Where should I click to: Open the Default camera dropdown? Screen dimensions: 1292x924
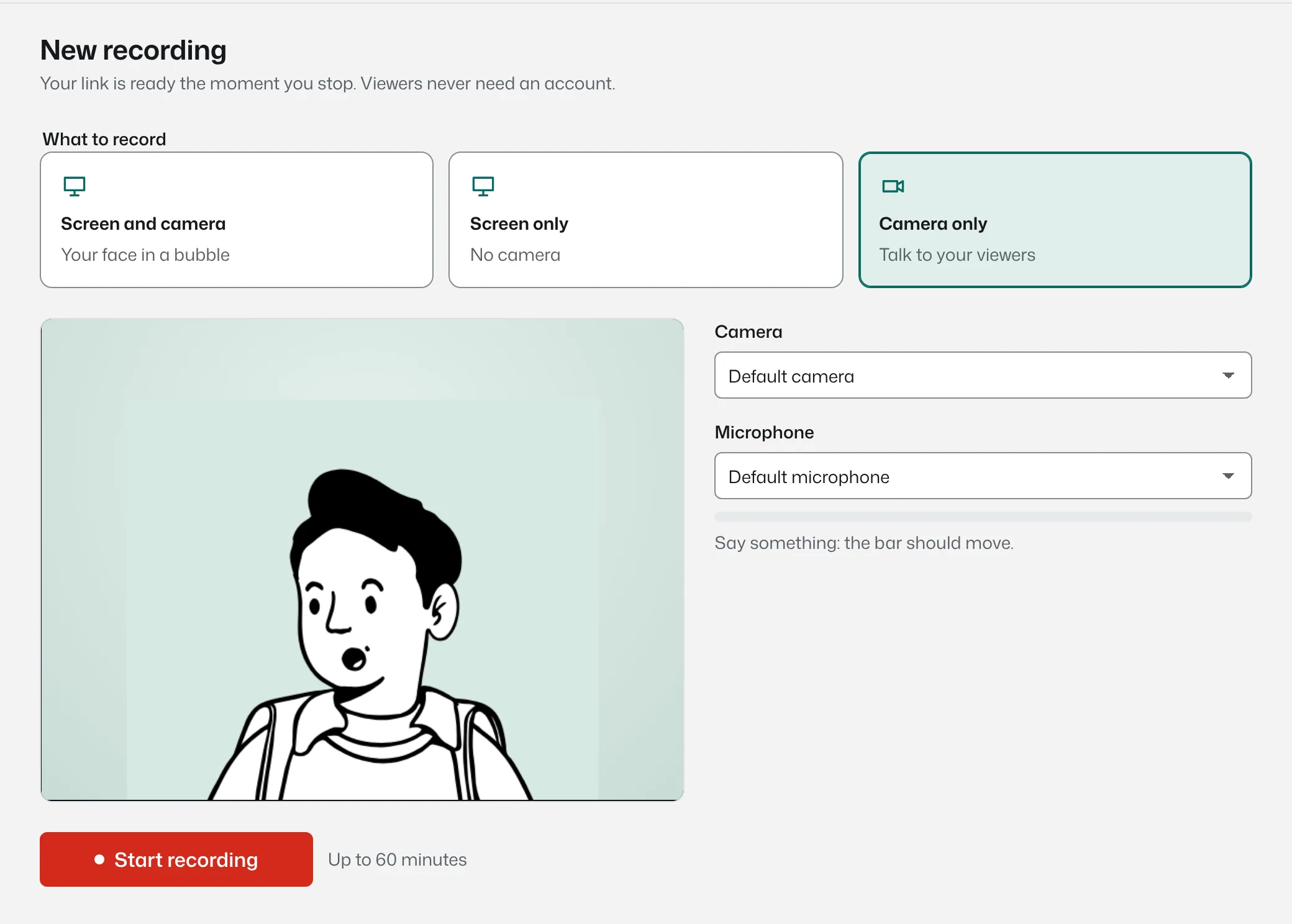[x=983, y=375]
